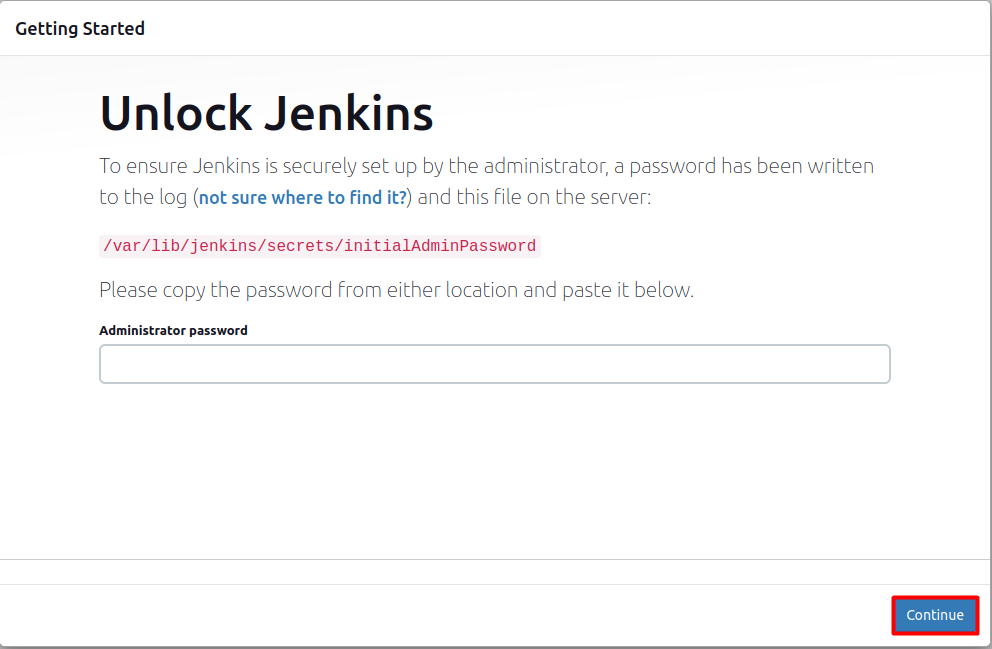The width and height of the screenshot is (992, 649).
Task: Select the initialAdminPassword file path text
Action: coord(319,246)
